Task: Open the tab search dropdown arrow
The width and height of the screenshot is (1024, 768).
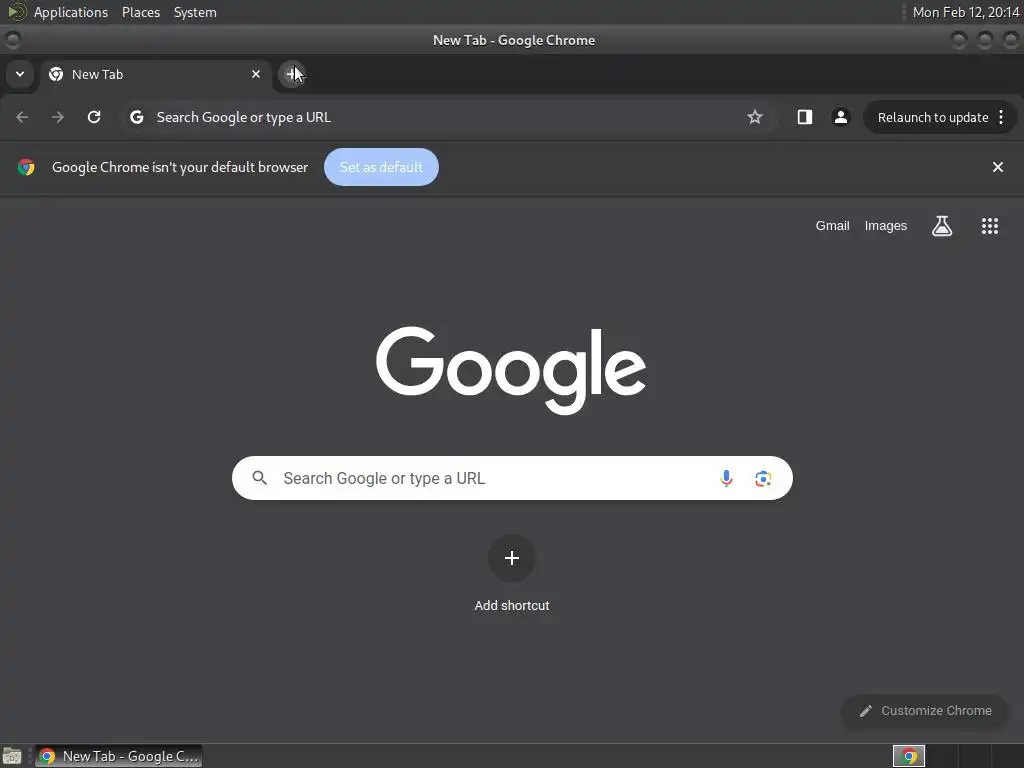Action: pyautogui.click(x=20, y=74)
